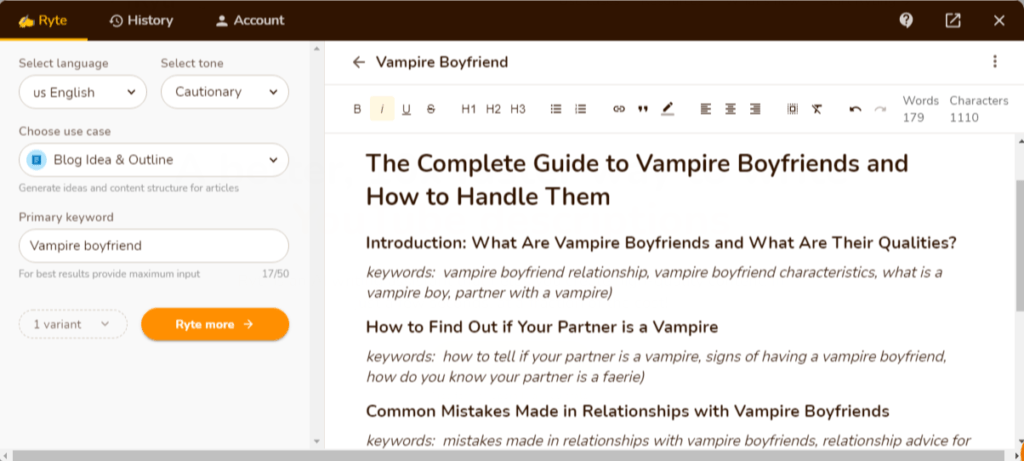1024x461 pixels.
Task: Click How to Find Out if Your Partner heading
Action: (x=542, y=327)
